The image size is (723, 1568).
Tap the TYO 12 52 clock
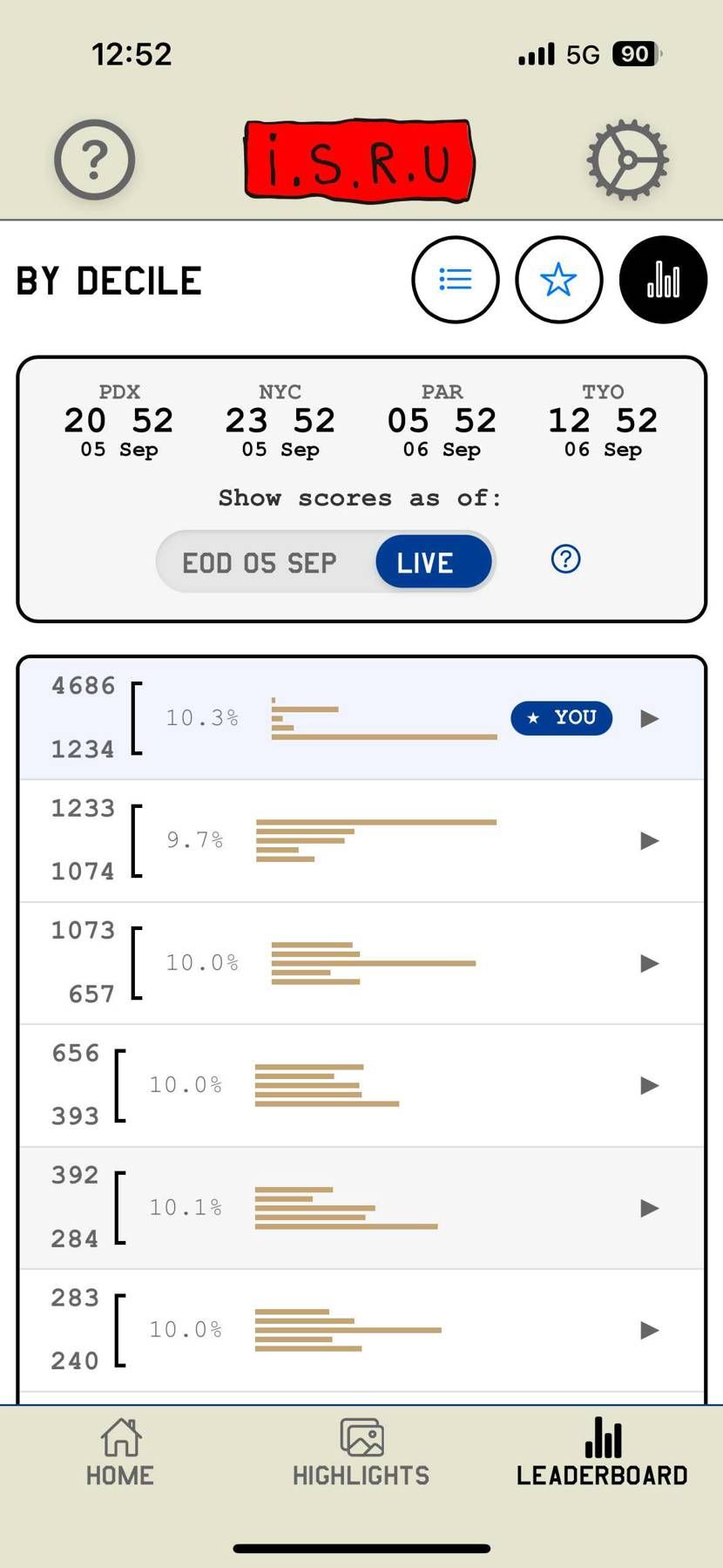tap(603, 421)
